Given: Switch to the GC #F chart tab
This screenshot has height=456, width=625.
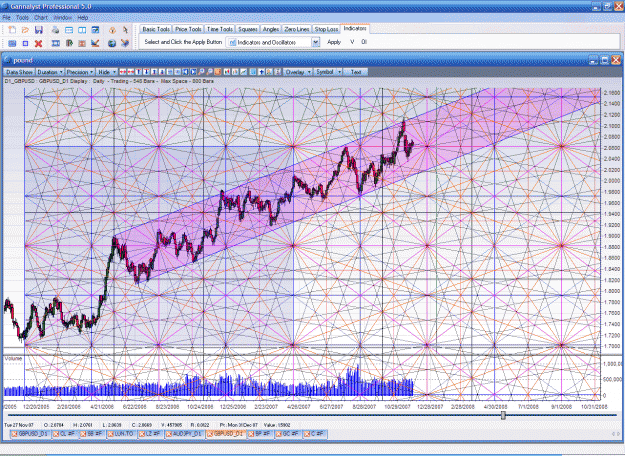Looking at the screenshot, I should [287, 434].
